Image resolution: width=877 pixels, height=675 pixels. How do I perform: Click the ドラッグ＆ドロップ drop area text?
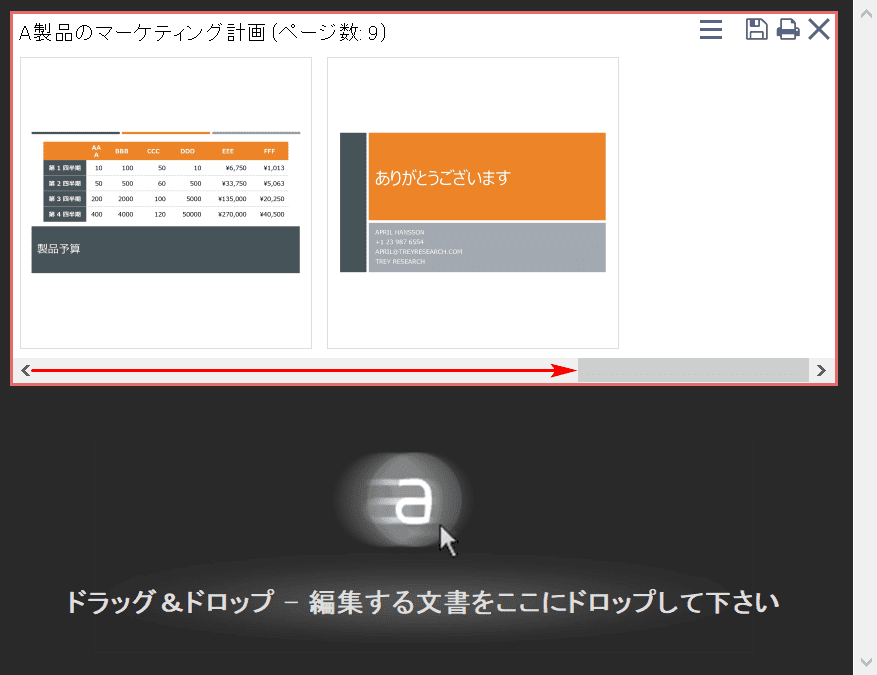[x=423, y=602]
